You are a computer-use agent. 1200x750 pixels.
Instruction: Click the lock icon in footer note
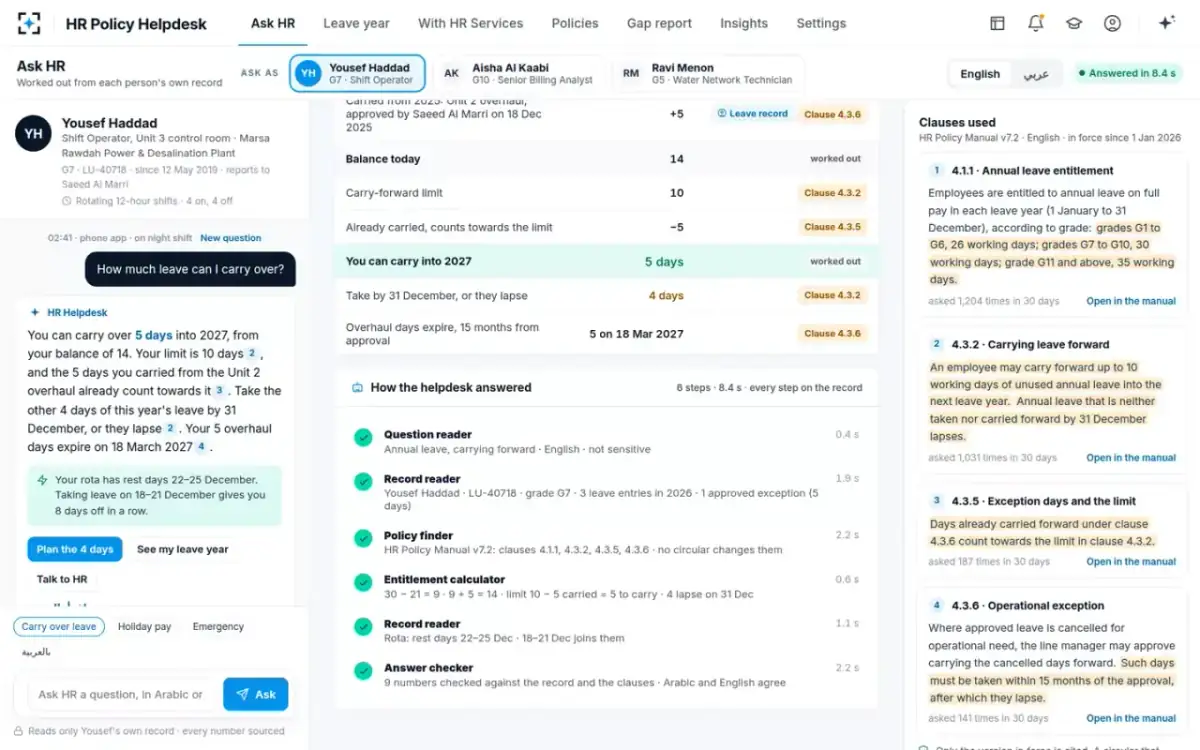point(18,731)
